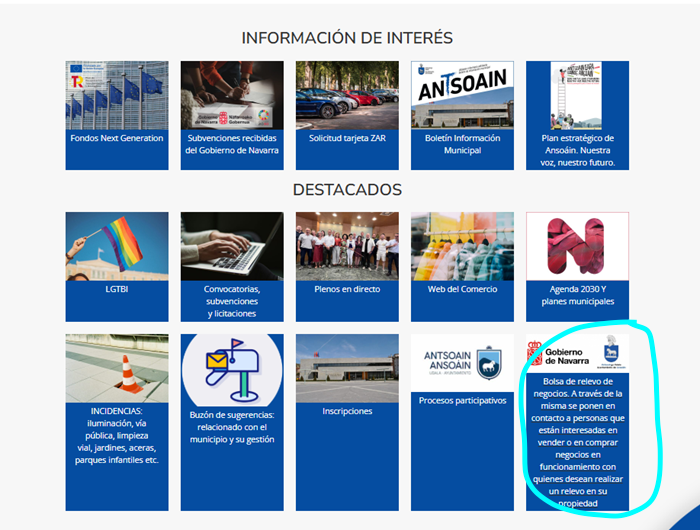Image resolution: width=700 pixels, height=530 pixels.
Task: Open the Fondos Next Generation flags thumbnail
Action: (117, 95)
